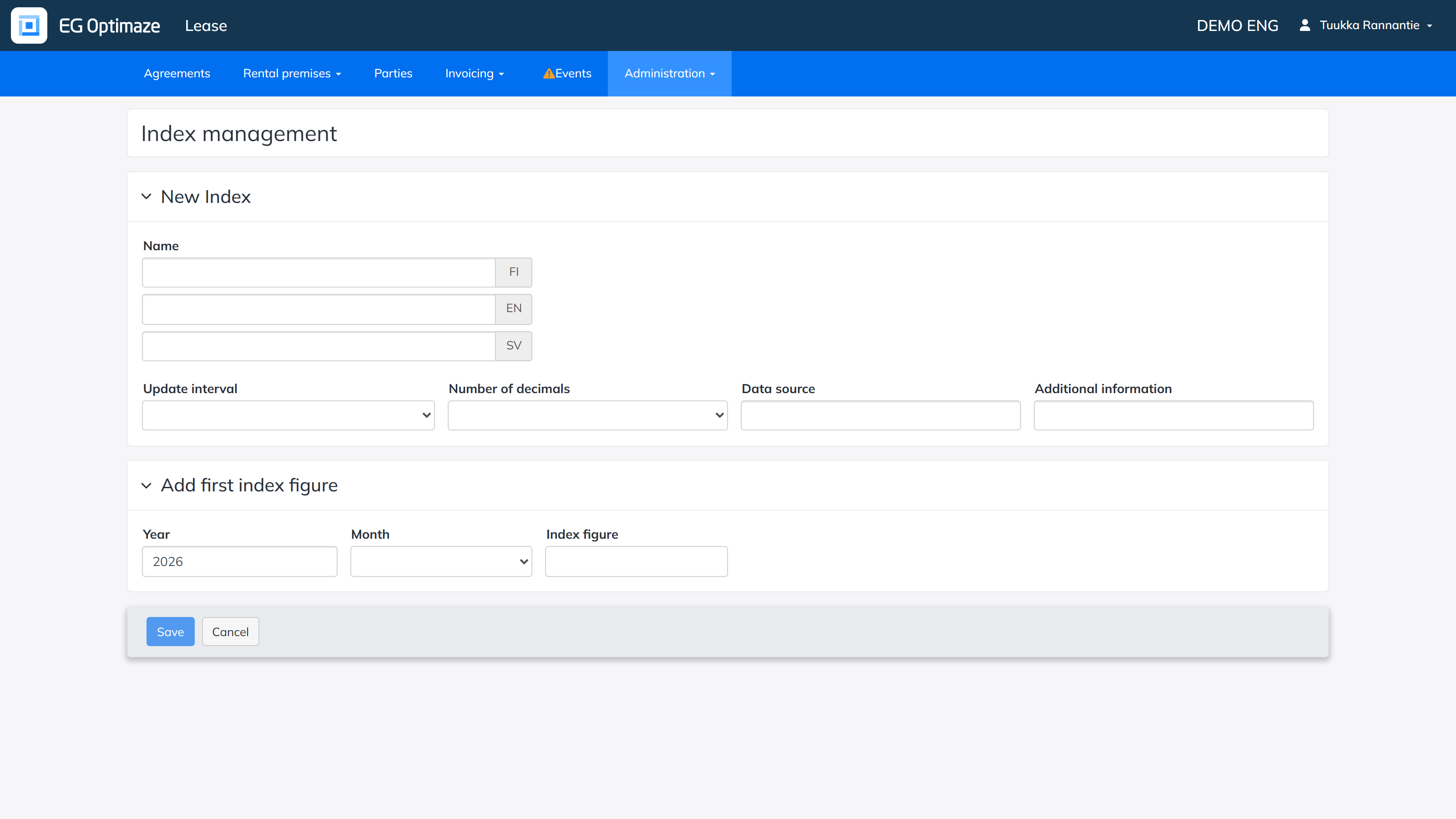The width and height of the screenshot is (1456, 819).
Task: Click the Index figure input field
Action: (637, 561)
